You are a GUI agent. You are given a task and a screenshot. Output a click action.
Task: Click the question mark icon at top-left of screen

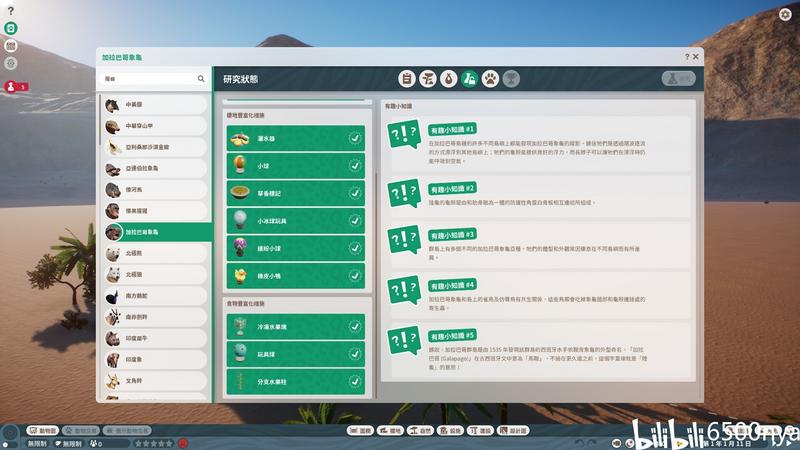(x=11, y=10)
